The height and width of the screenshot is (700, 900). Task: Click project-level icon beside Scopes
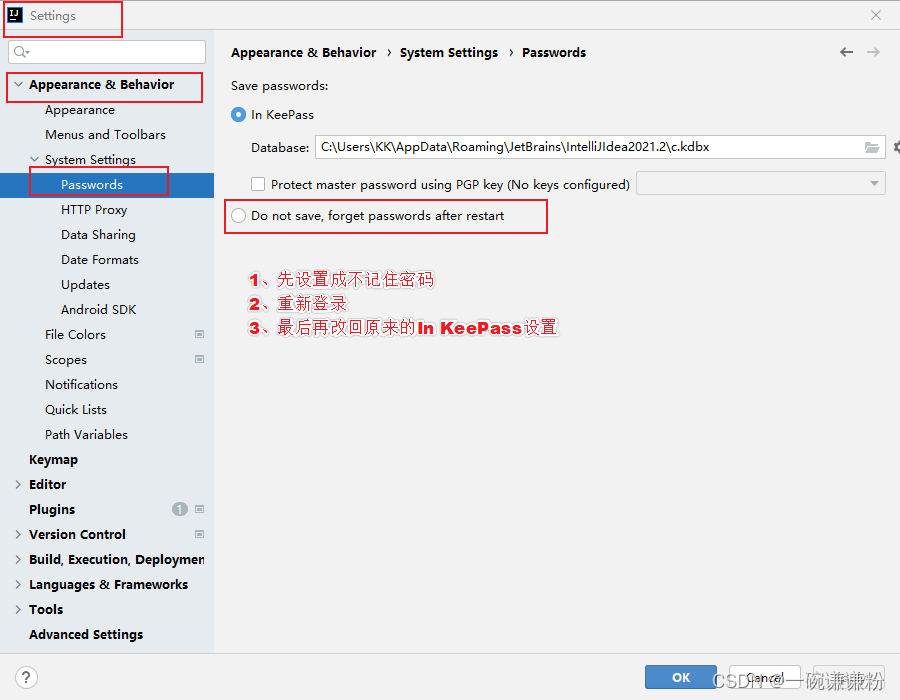(x=199, y=360)
